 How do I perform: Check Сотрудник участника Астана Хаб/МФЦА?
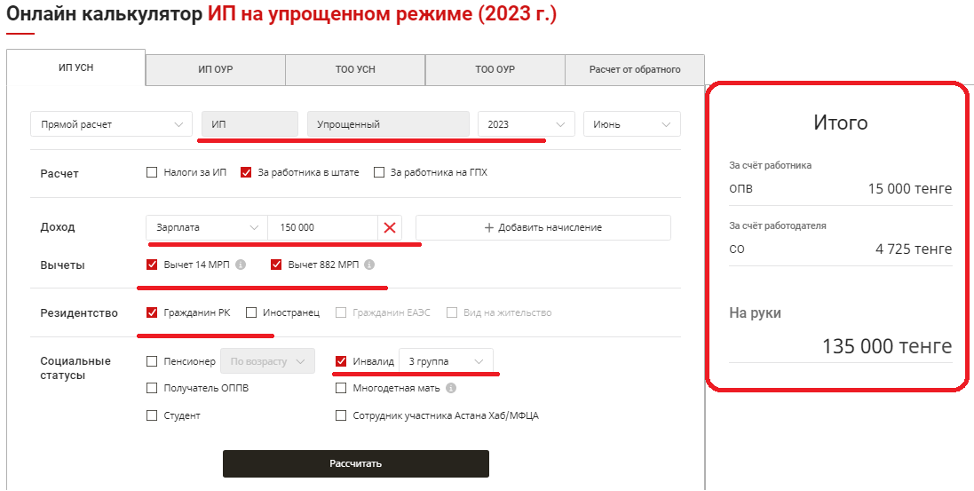click(340, 416)
